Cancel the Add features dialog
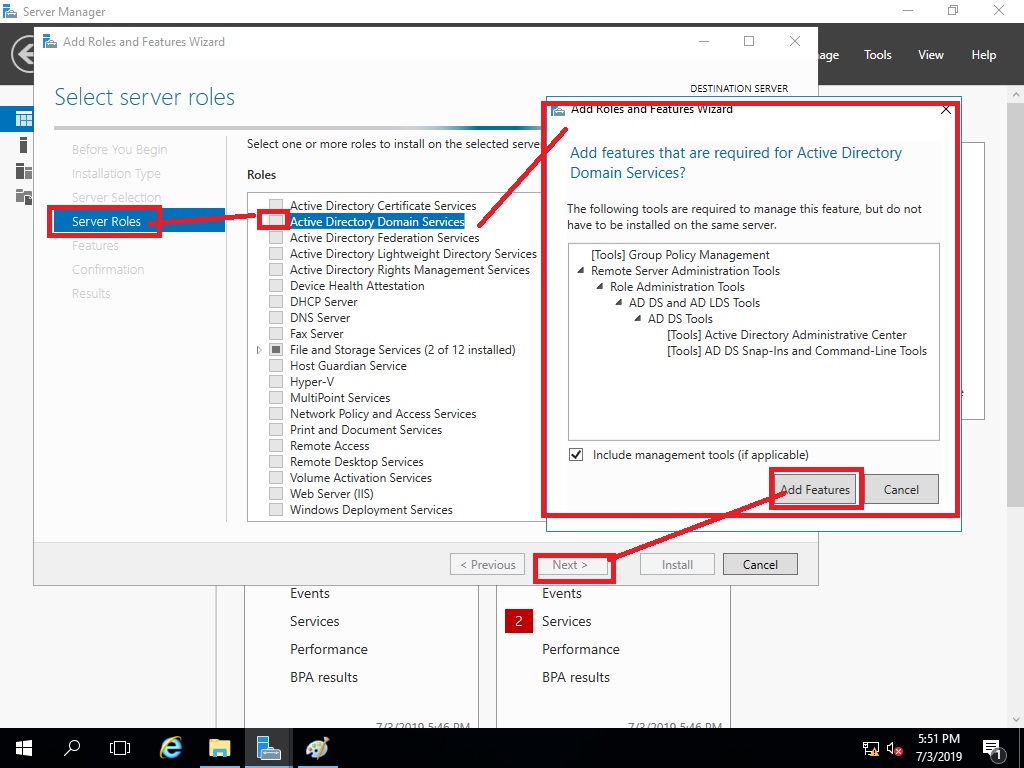This screenshot has width=1024, height=768. coord(901,489)
